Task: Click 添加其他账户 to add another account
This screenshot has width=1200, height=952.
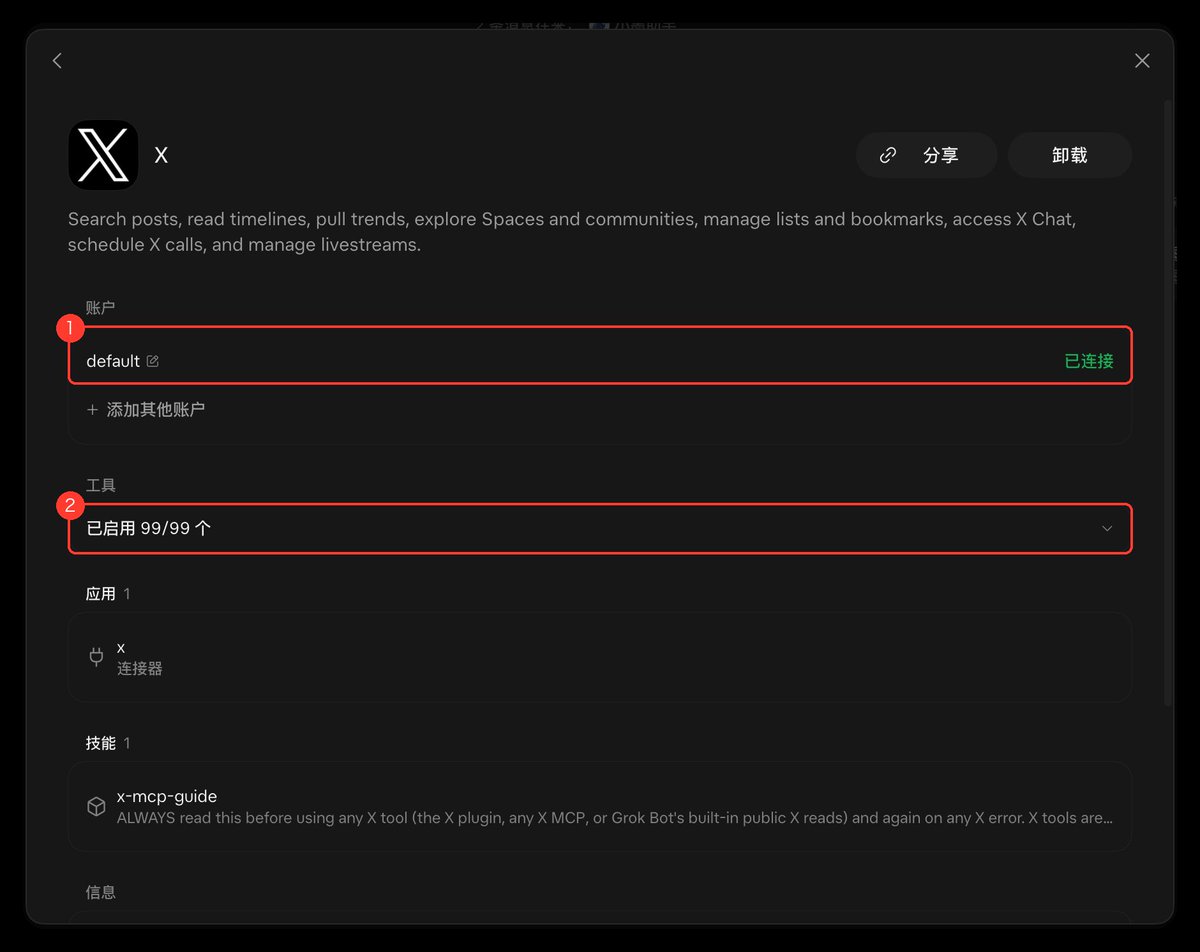Action: click(146, 410)
